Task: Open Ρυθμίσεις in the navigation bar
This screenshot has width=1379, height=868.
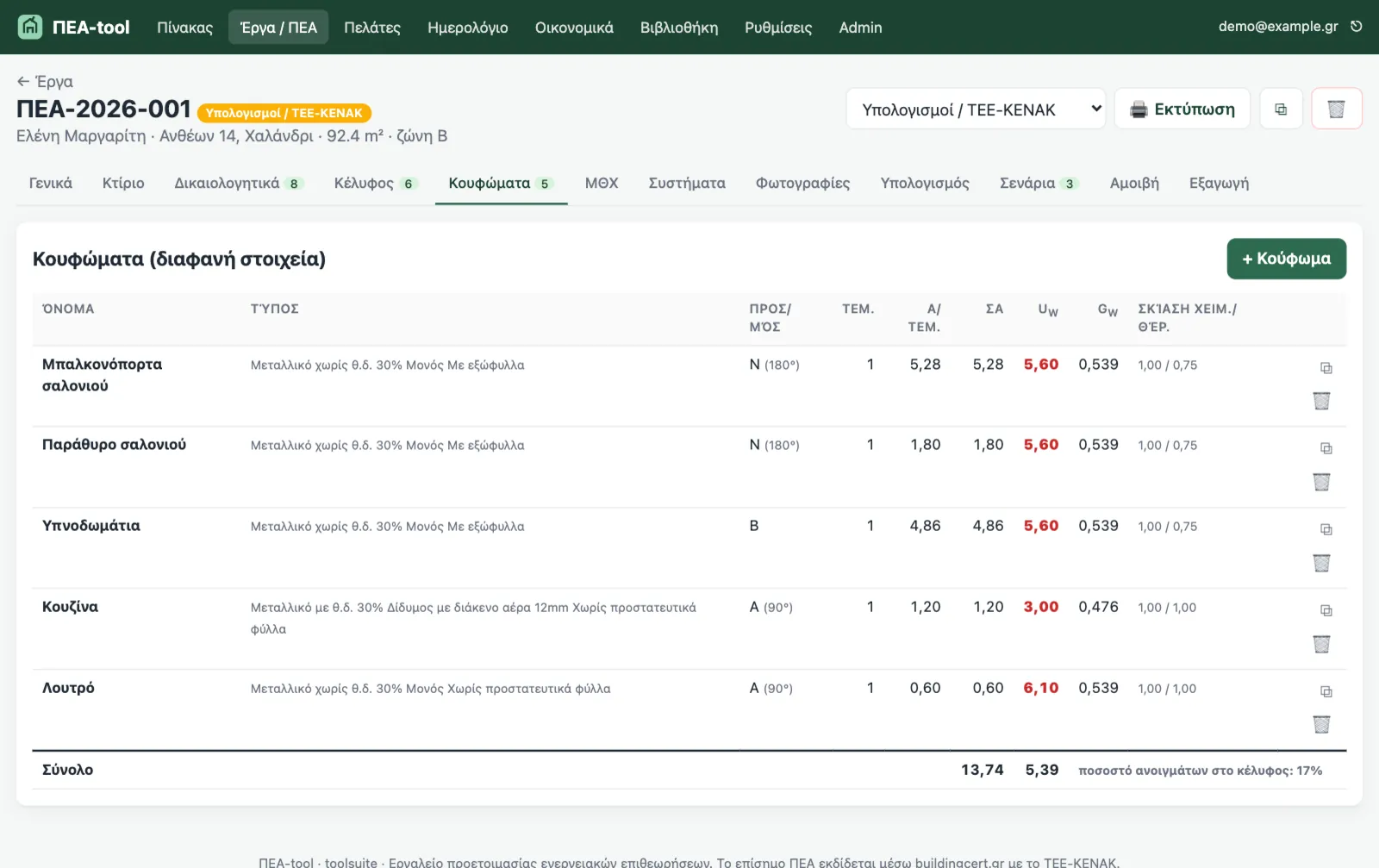Action: (778, 28)
